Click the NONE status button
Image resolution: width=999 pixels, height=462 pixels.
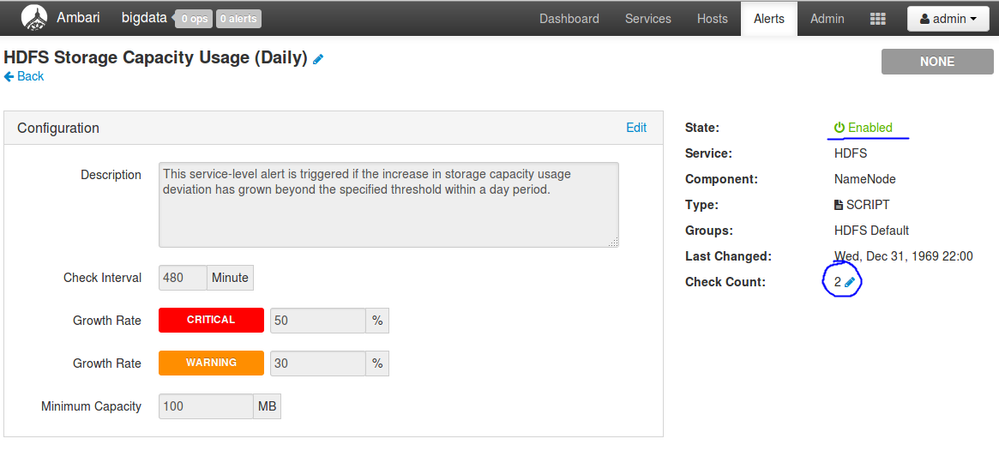point(936,61)
